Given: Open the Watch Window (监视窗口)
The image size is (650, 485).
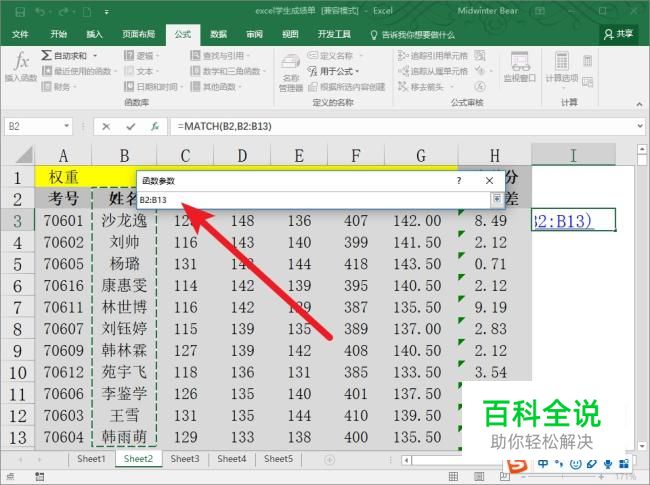Looking at the screenshot, I should 519,67.
